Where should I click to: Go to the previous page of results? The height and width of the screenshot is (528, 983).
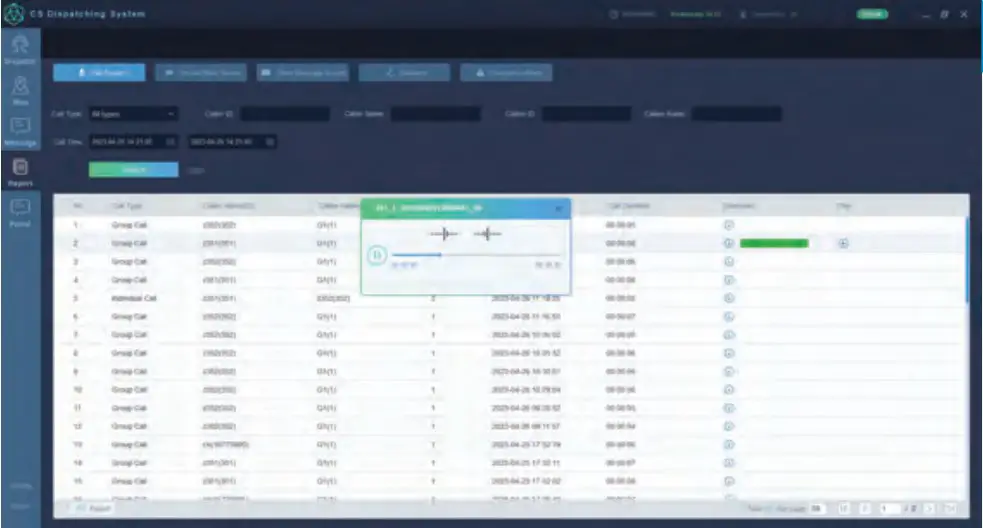click(865, 509)
